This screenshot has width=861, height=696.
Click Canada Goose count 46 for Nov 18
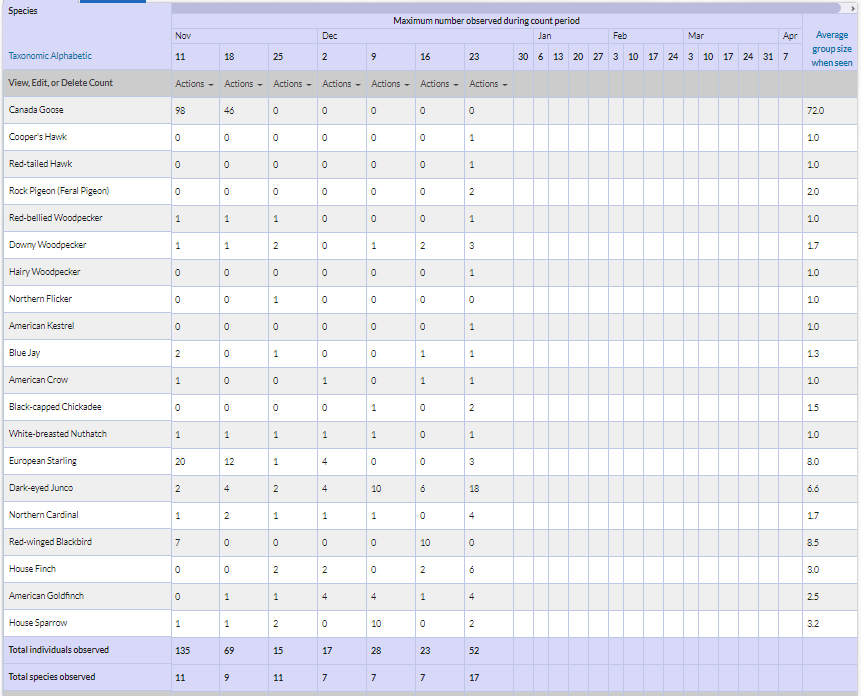tap(230, 110)
